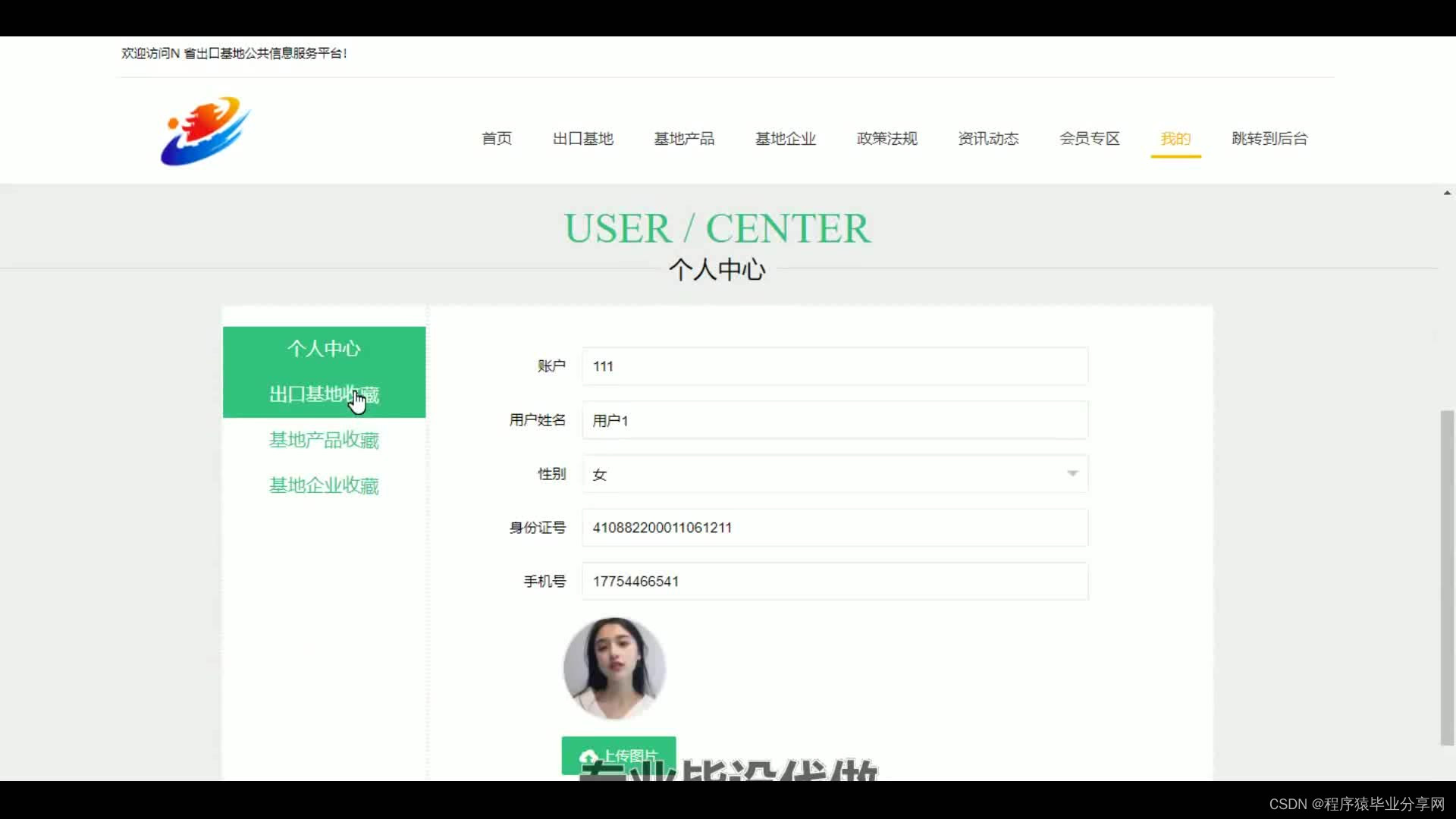Image resolution: width=1456 pixels, height=819 pixels.
Task: Select 基地企业 in the navigation bar
Action: point(785,139)
